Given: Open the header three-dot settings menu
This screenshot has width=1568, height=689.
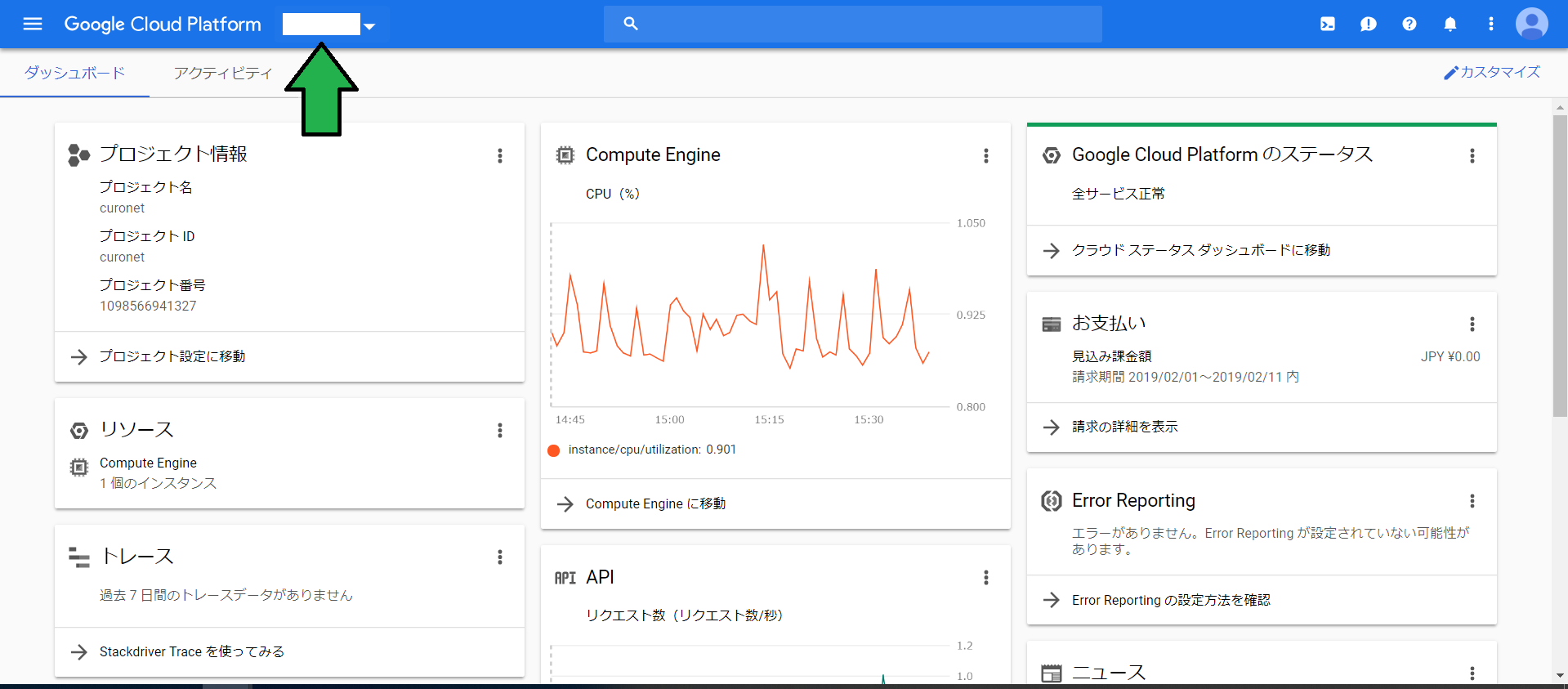Looking at the screenshot, I should [1491, 24].
